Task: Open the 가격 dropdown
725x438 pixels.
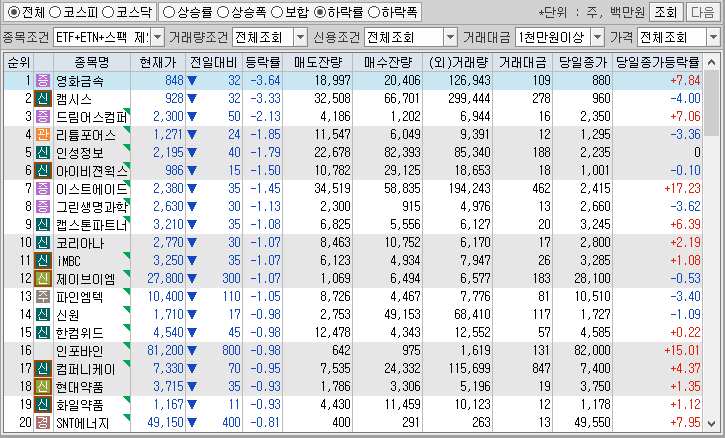Action: pyautogui.click(x=713, y=37)
